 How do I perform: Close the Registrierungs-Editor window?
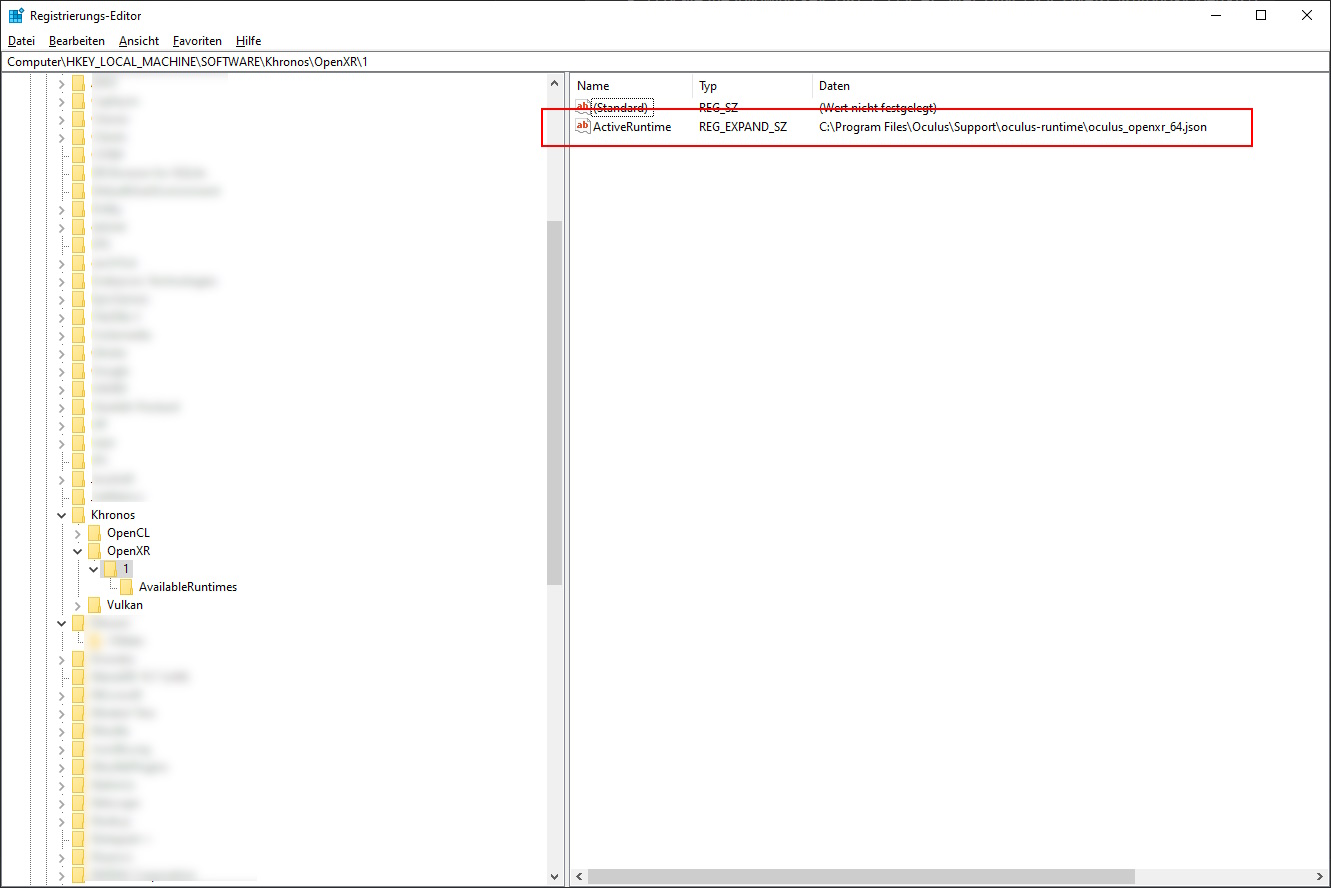(1307, 15)
